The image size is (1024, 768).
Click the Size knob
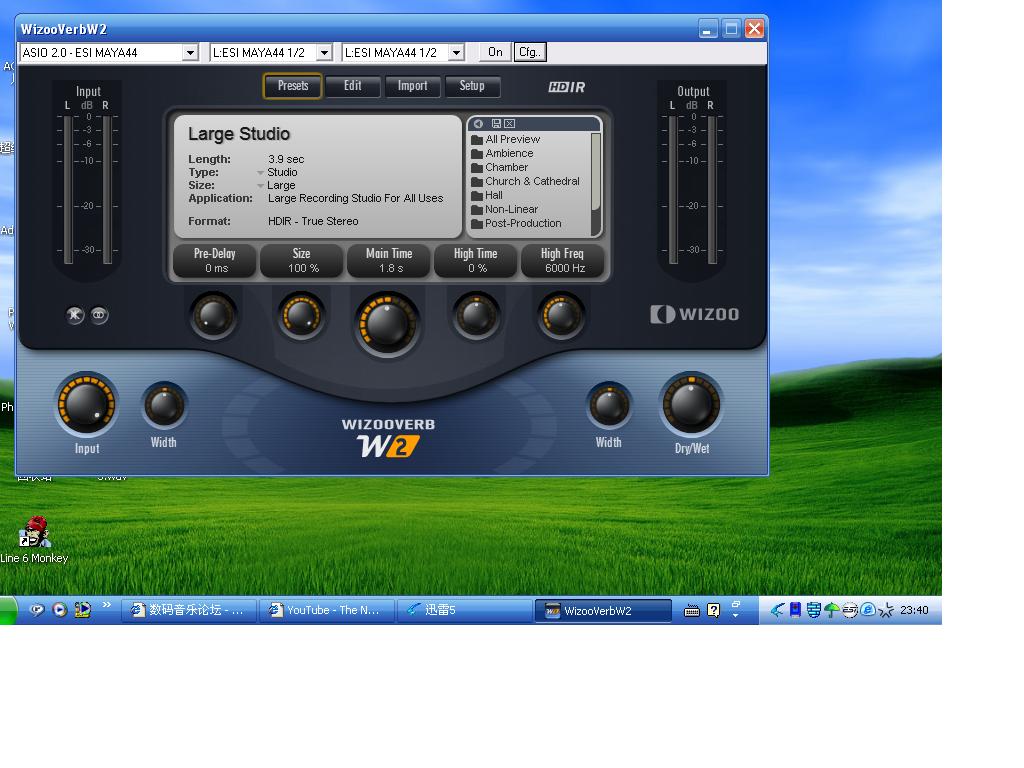pyautogui.click(x=301, y=315)
